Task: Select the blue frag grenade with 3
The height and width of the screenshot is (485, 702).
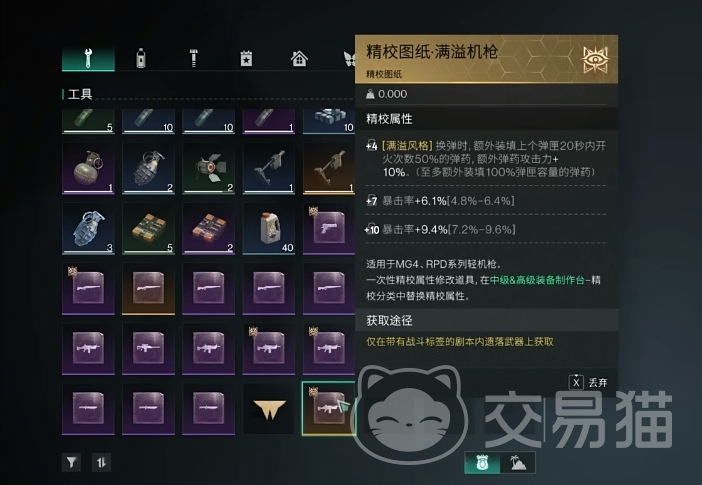Action: (88, 228)
